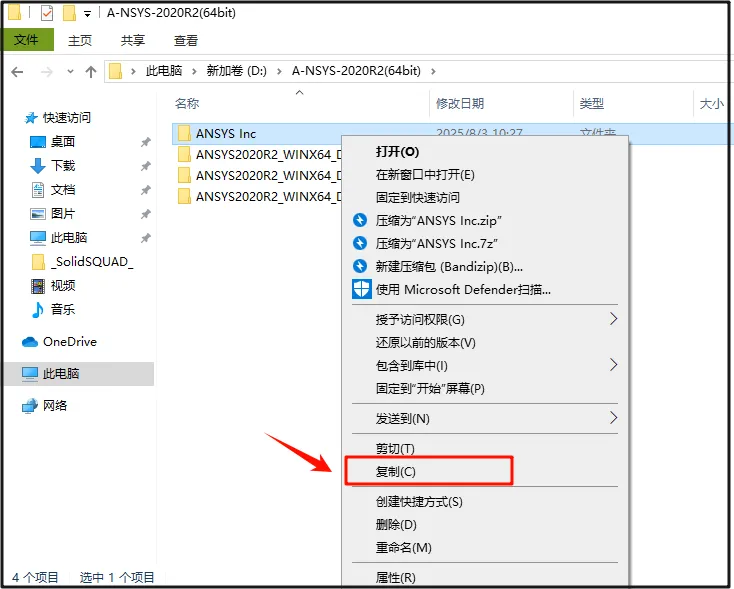Expand the chevron after A-NSYS-2020R2(64bit) breadcrumb
Image resolution: width=734 pixels, height=589 pixels.
[433, 71]
